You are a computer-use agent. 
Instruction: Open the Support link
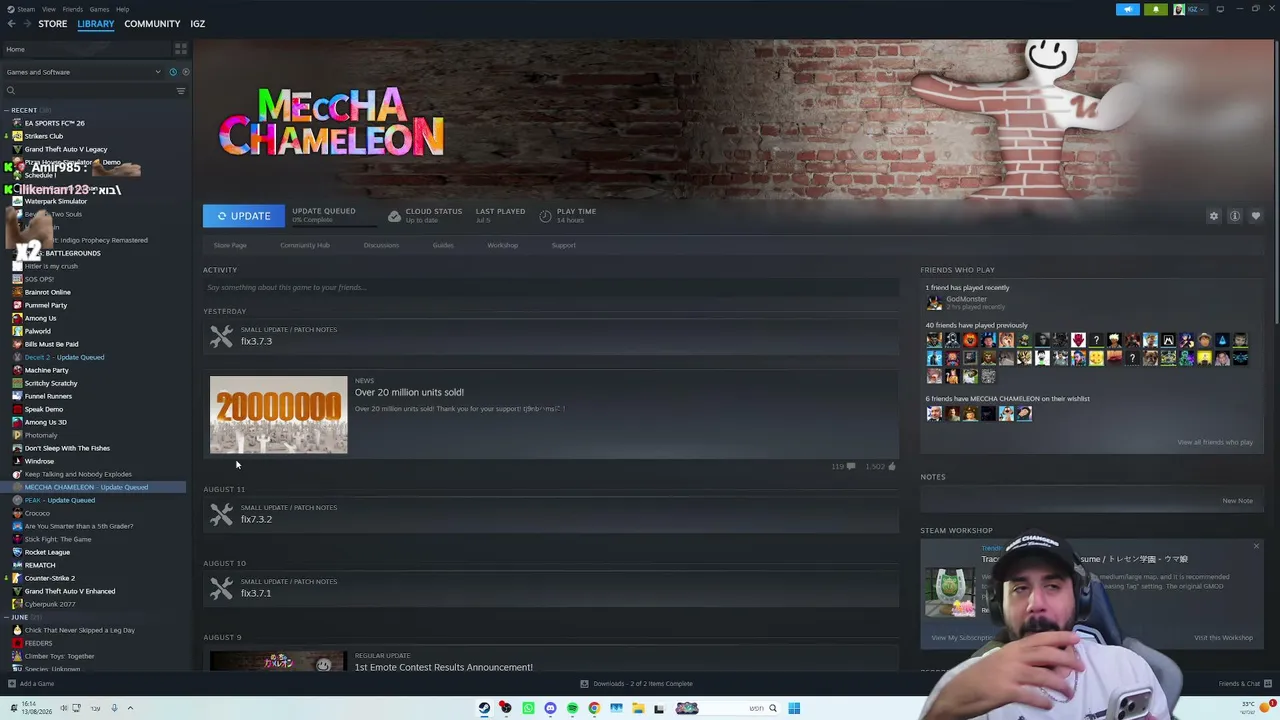[x=564, y=245]
